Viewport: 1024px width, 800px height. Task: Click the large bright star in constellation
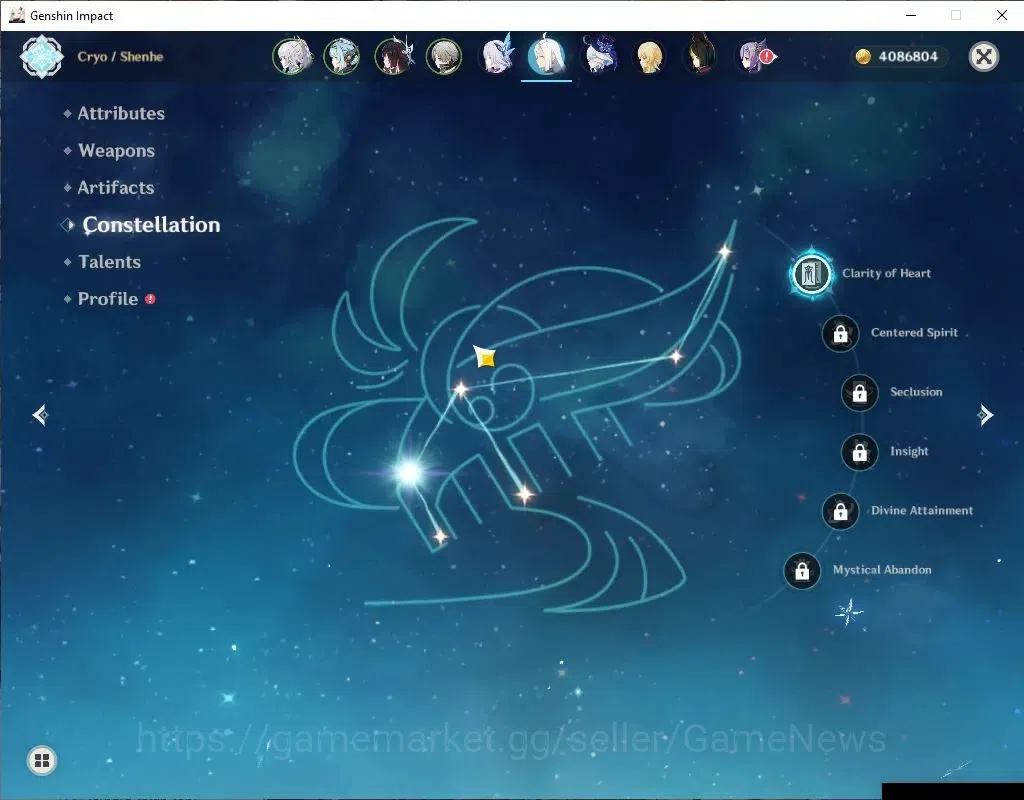[x=409, y=472]
